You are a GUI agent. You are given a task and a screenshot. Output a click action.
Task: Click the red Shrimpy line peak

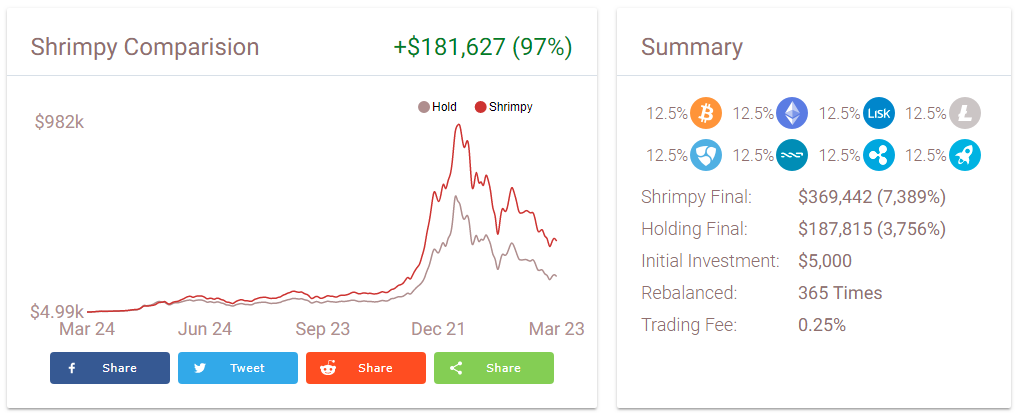click(459, 125)
